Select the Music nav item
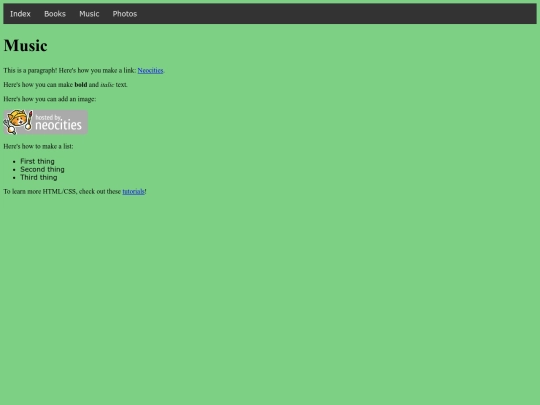The image size is (540, 405). (89, 14)
